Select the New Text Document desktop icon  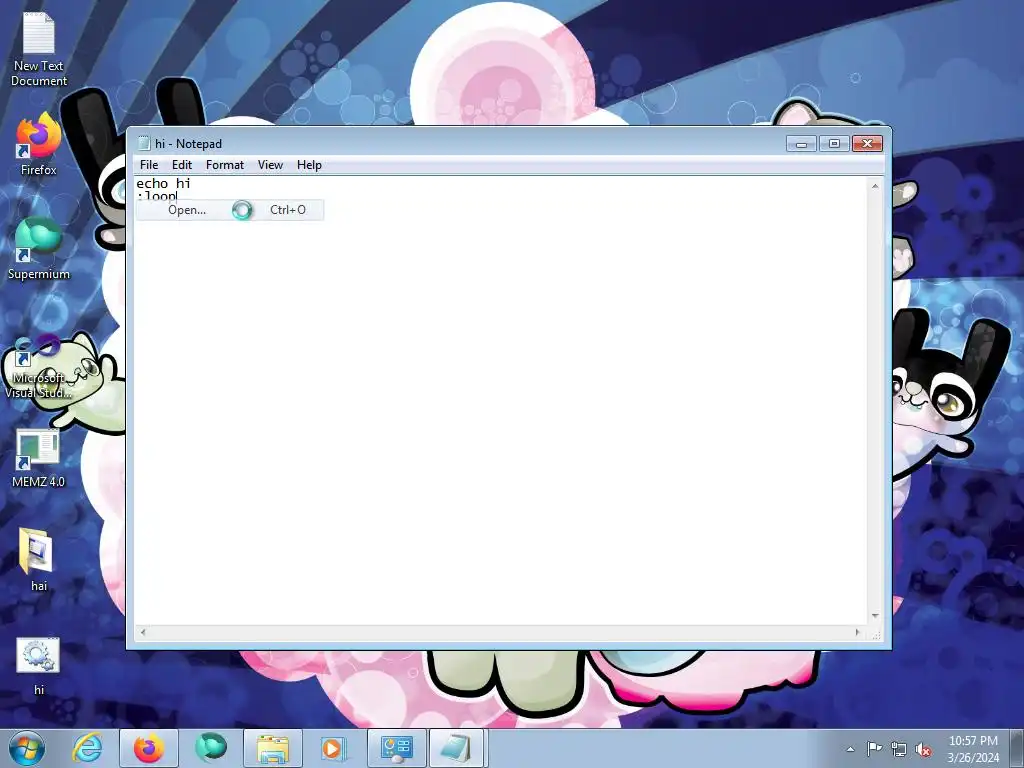click(x=39, y=50)
